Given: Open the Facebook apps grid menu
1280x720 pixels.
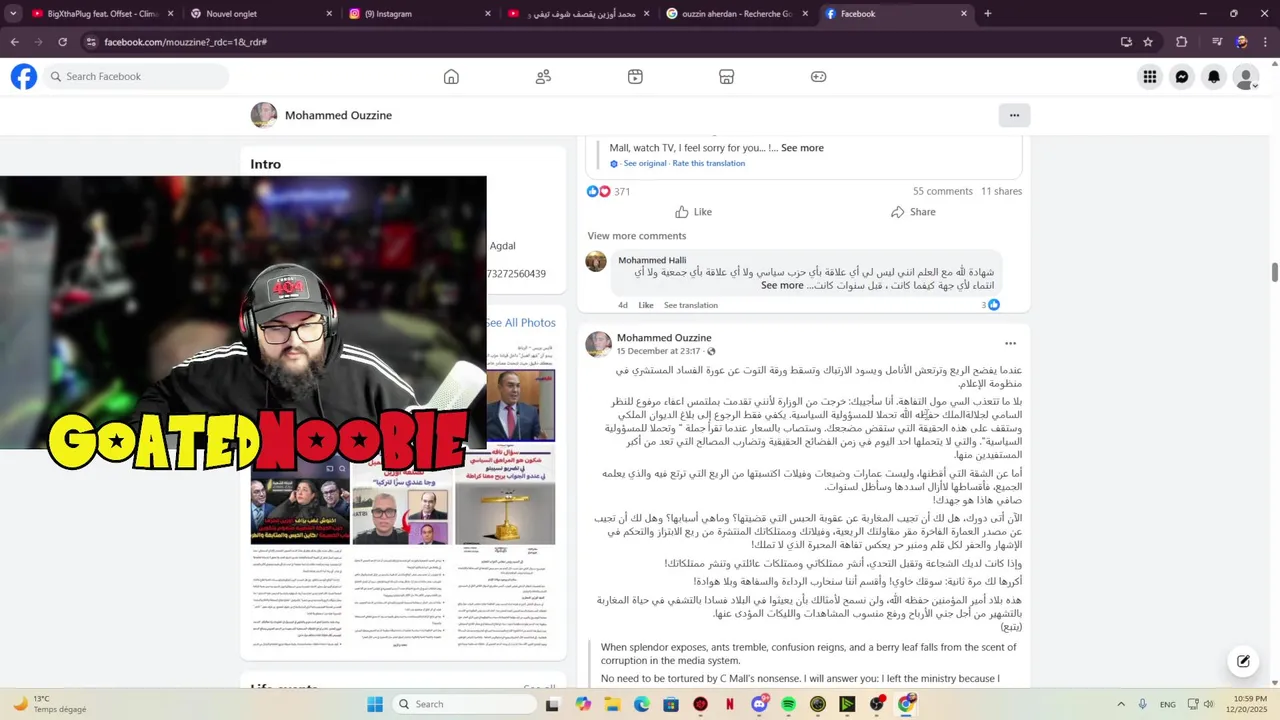Looking at the screenshot, I should (x=1150, y=77).
